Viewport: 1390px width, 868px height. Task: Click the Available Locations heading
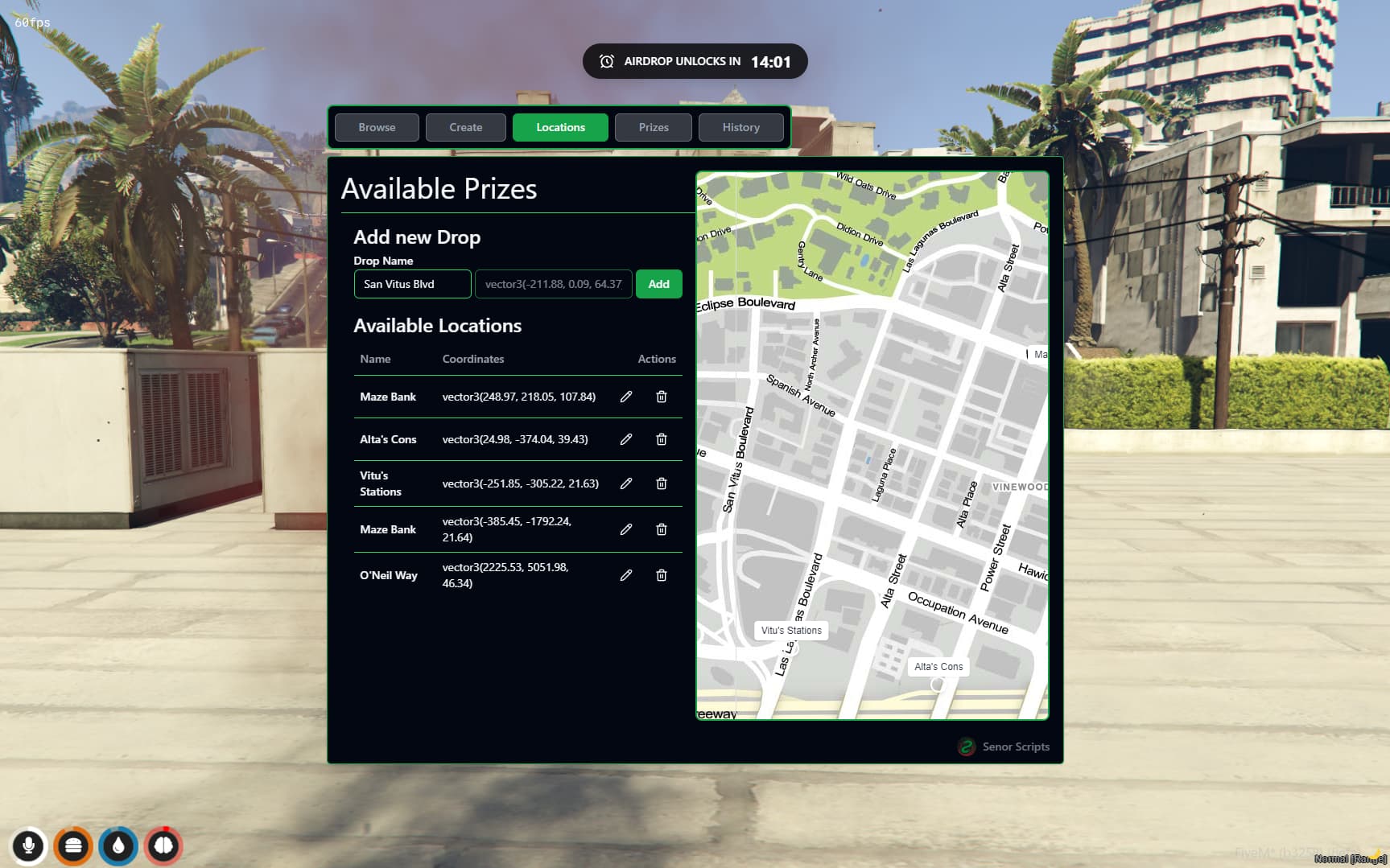coord(438,326)
